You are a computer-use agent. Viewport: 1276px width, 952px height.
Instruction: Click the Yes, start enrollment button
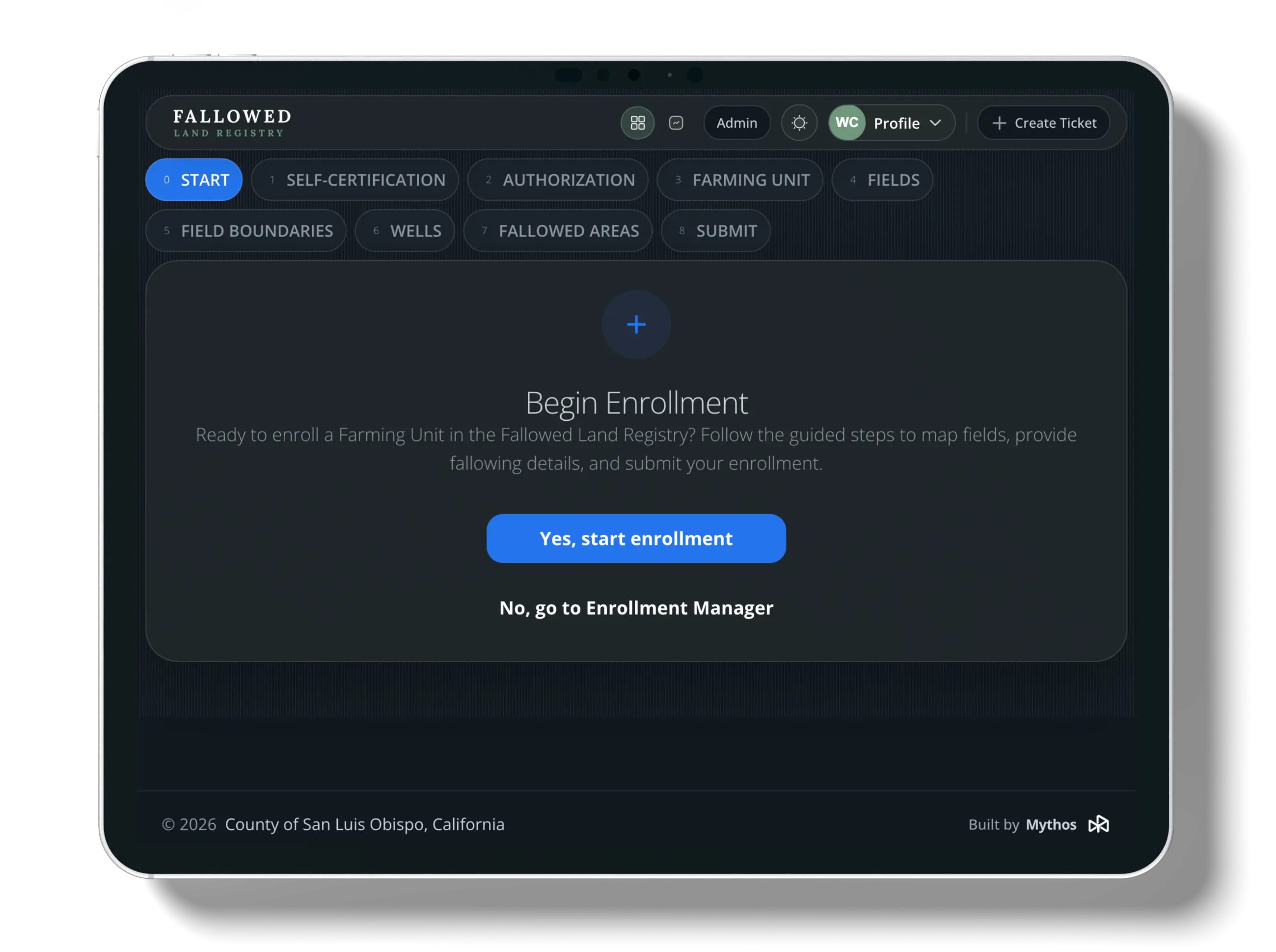click(636, 538)
